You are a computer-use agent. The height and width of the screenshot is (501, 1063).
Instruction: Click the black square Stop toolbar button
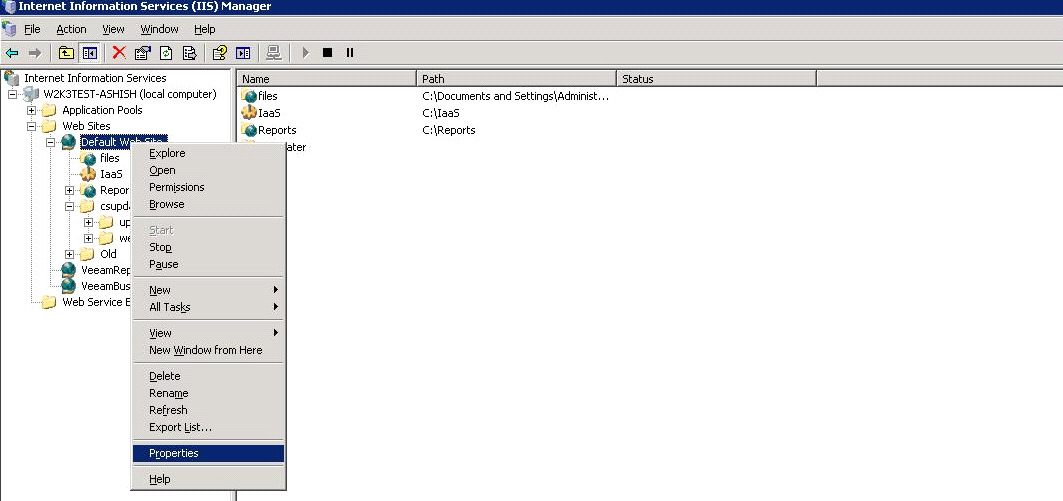[x=327, y=53]
